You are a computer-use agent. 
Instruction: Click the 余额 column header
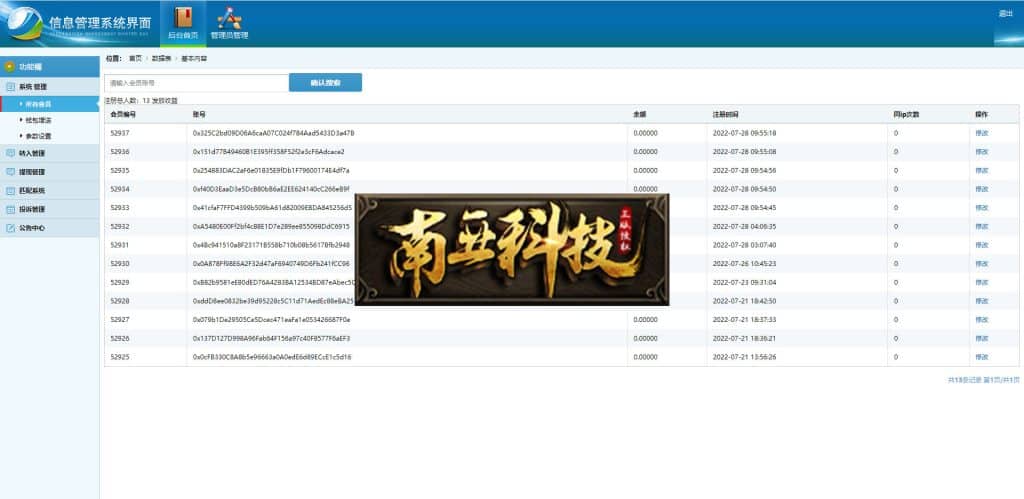639,114
